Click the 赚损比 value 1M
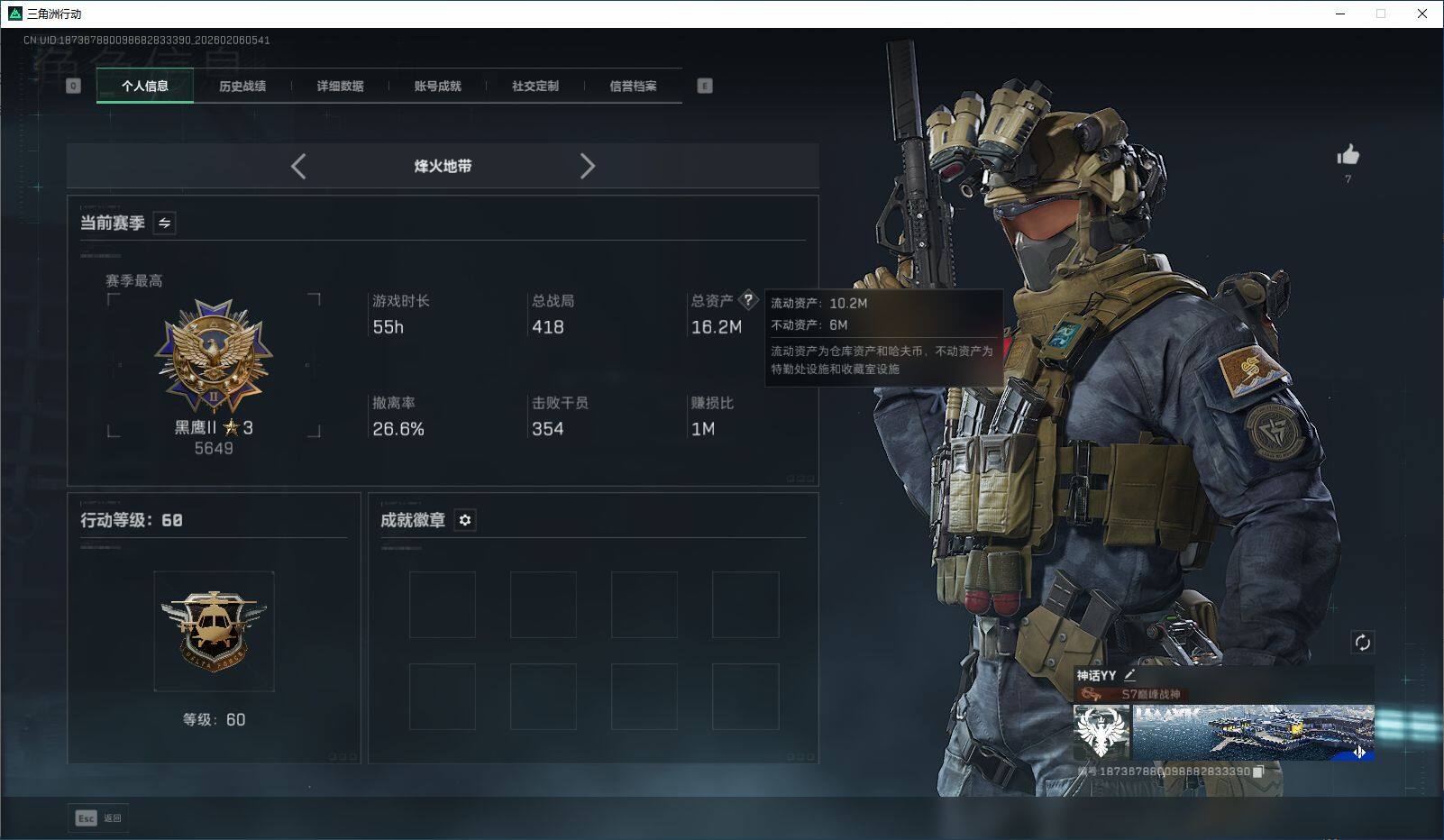Image resolution: width=1444 pixels, height=840 pixels. [x=703, y=429]
